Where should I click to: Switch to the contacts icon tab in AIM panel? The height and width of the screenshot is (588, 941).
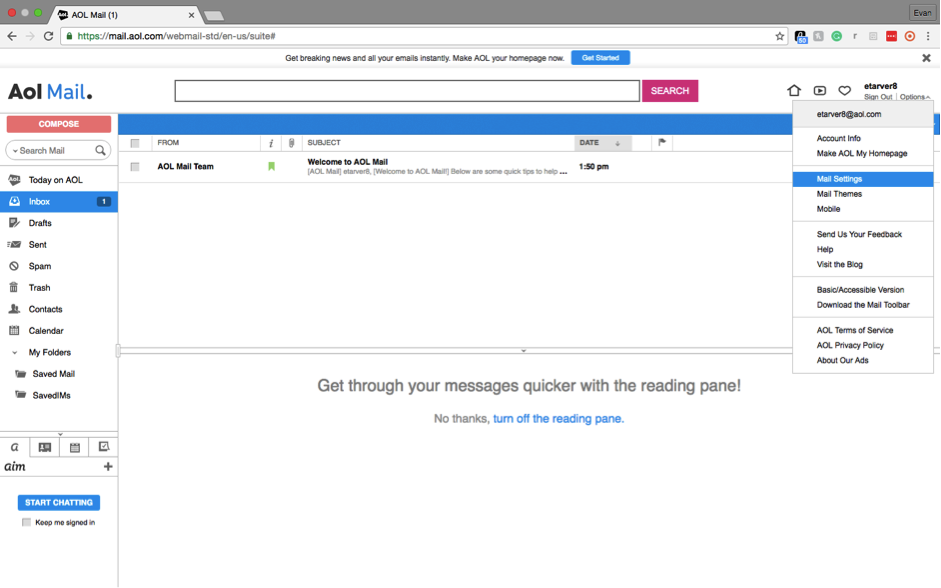44,446
